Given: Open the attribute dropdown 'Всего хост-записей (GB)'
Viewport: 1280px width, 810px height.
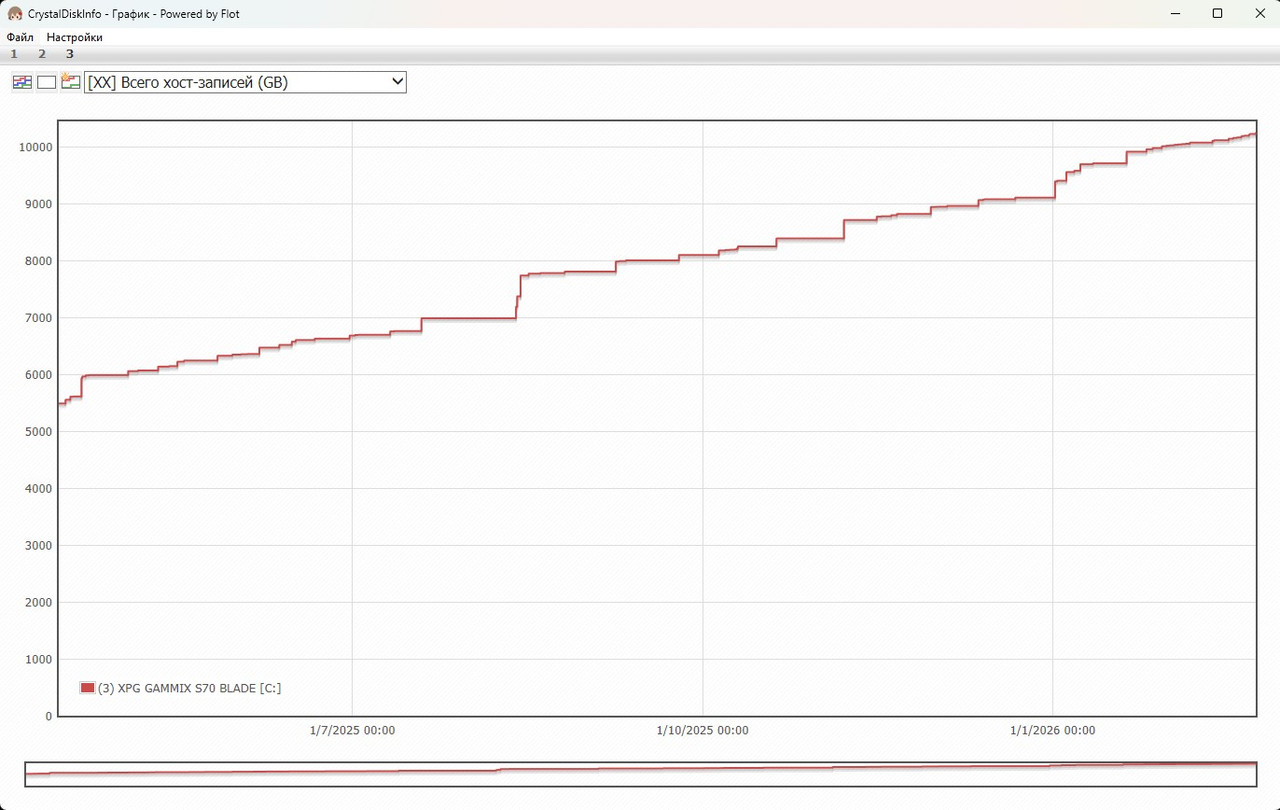Looking at the screenshot, I should pyautogui.click(x=246, y=82).
